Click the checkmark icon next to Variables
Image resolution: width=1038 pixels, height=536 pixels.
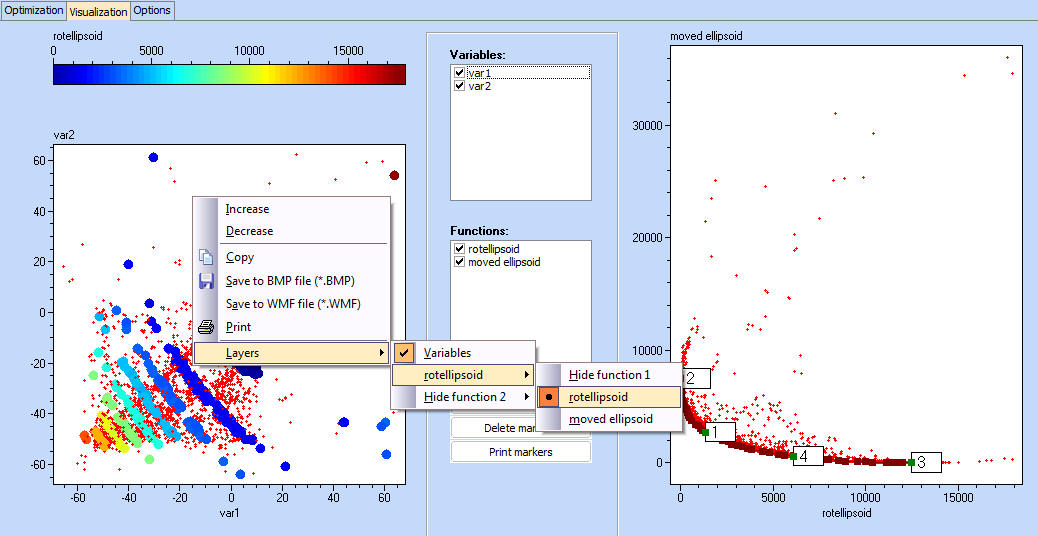[405, 353]
